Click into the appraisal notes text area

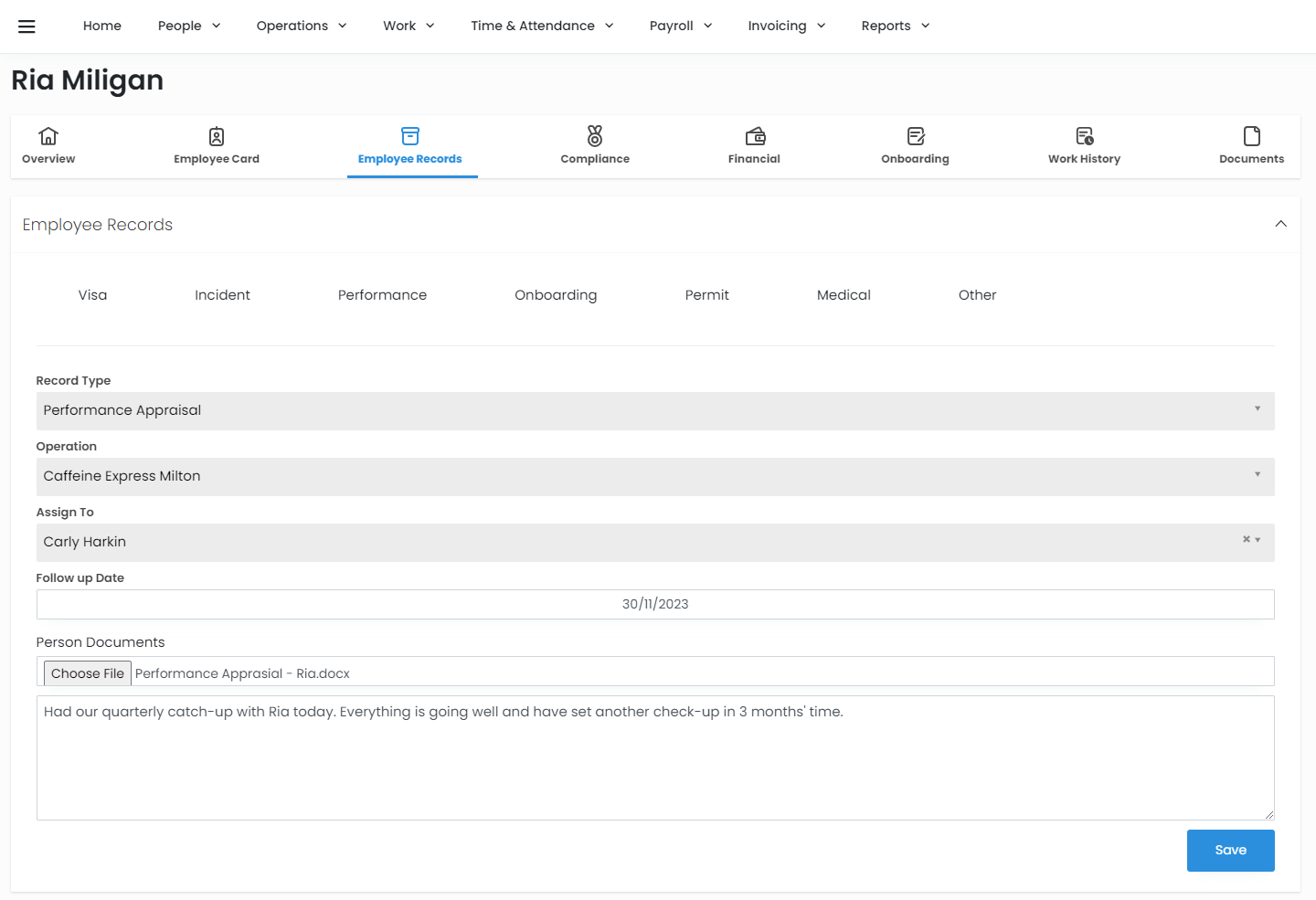coord(654,758)
